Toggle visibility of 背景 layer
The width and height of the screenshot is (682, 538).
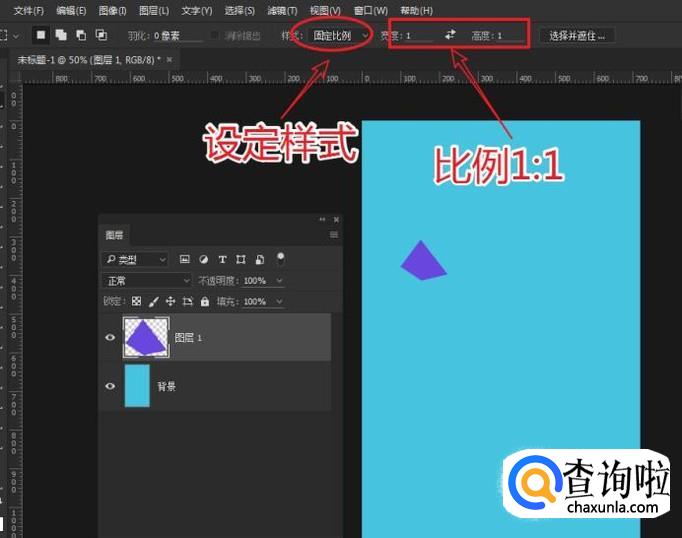110,386
